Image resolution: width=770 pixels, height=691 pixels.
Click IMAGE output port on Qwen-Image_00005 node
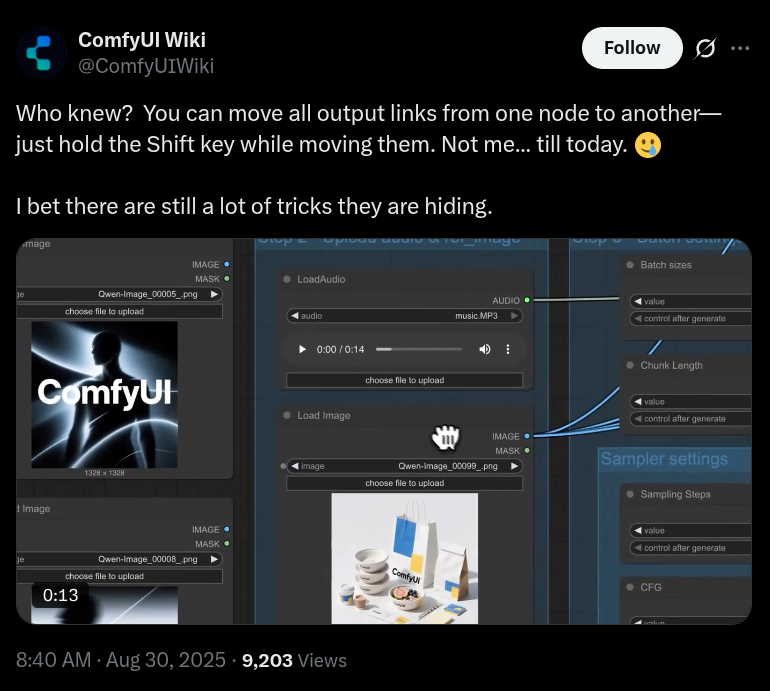pyautogui.click(x=226, y=264)
